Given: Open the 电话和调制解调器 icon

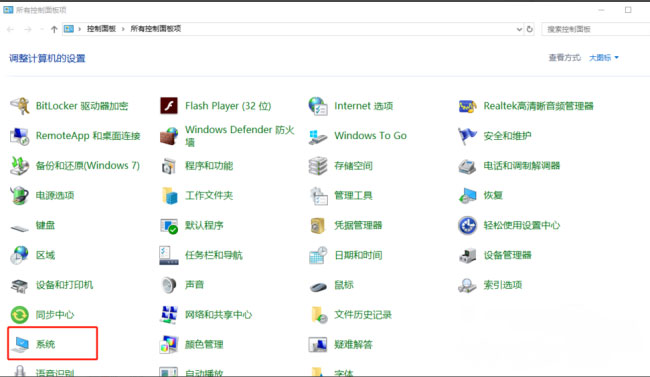Looking at the screenshot, I should pos(467,166).
